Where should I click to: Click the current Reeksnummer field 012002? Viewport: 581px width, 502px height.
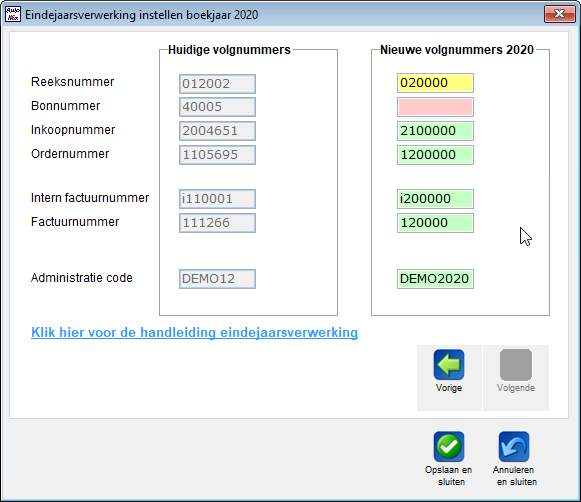[218, 84]
